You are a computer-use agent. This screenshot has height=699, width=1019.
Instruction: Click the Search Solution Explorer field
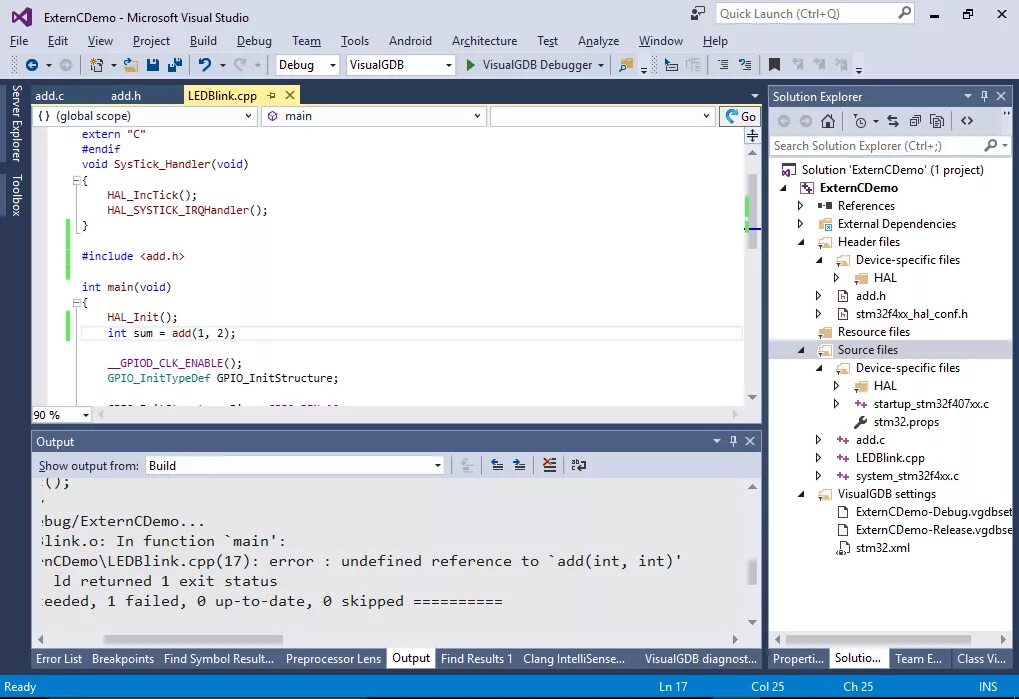coord(890,146)
